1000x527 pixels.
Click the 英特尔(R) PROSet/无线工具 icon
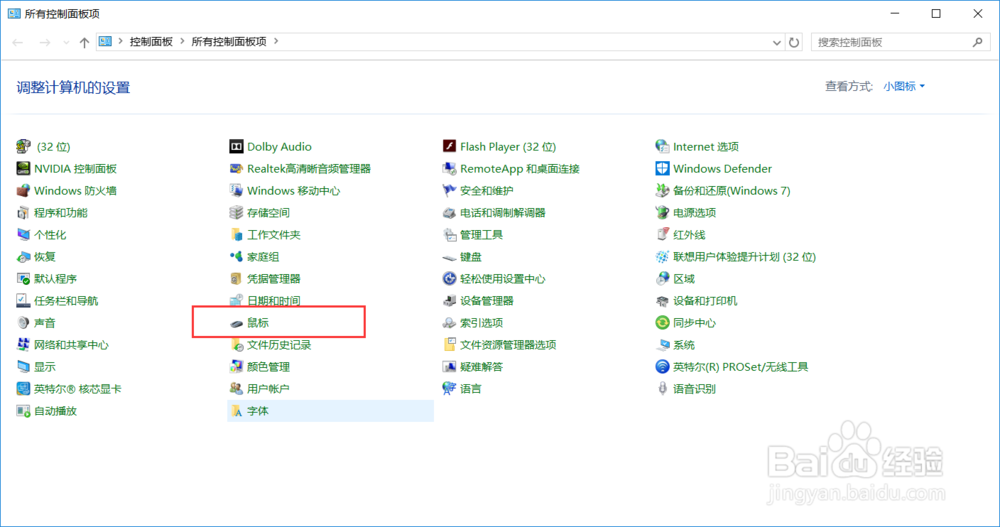[663, 367]
